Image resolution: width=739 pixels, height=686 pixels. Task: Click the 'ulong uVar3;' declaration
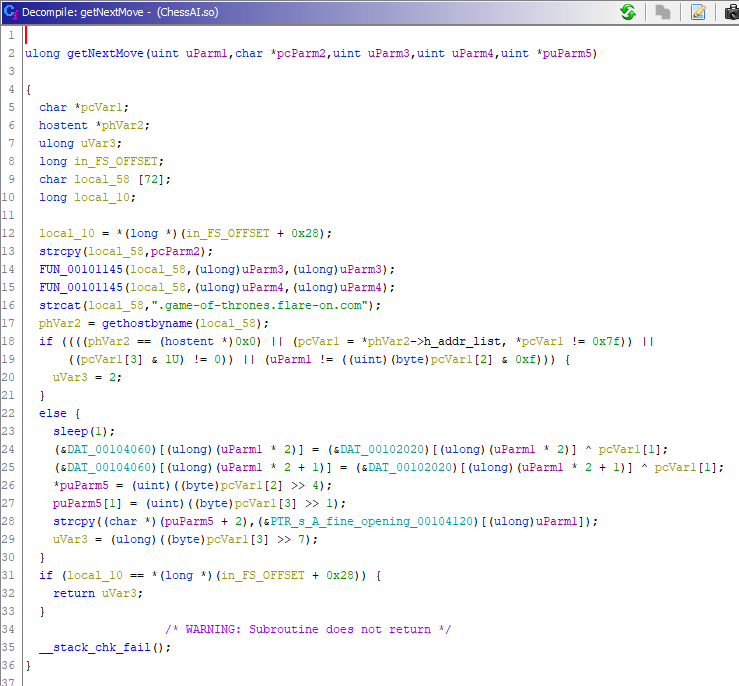tap(80, 143)
